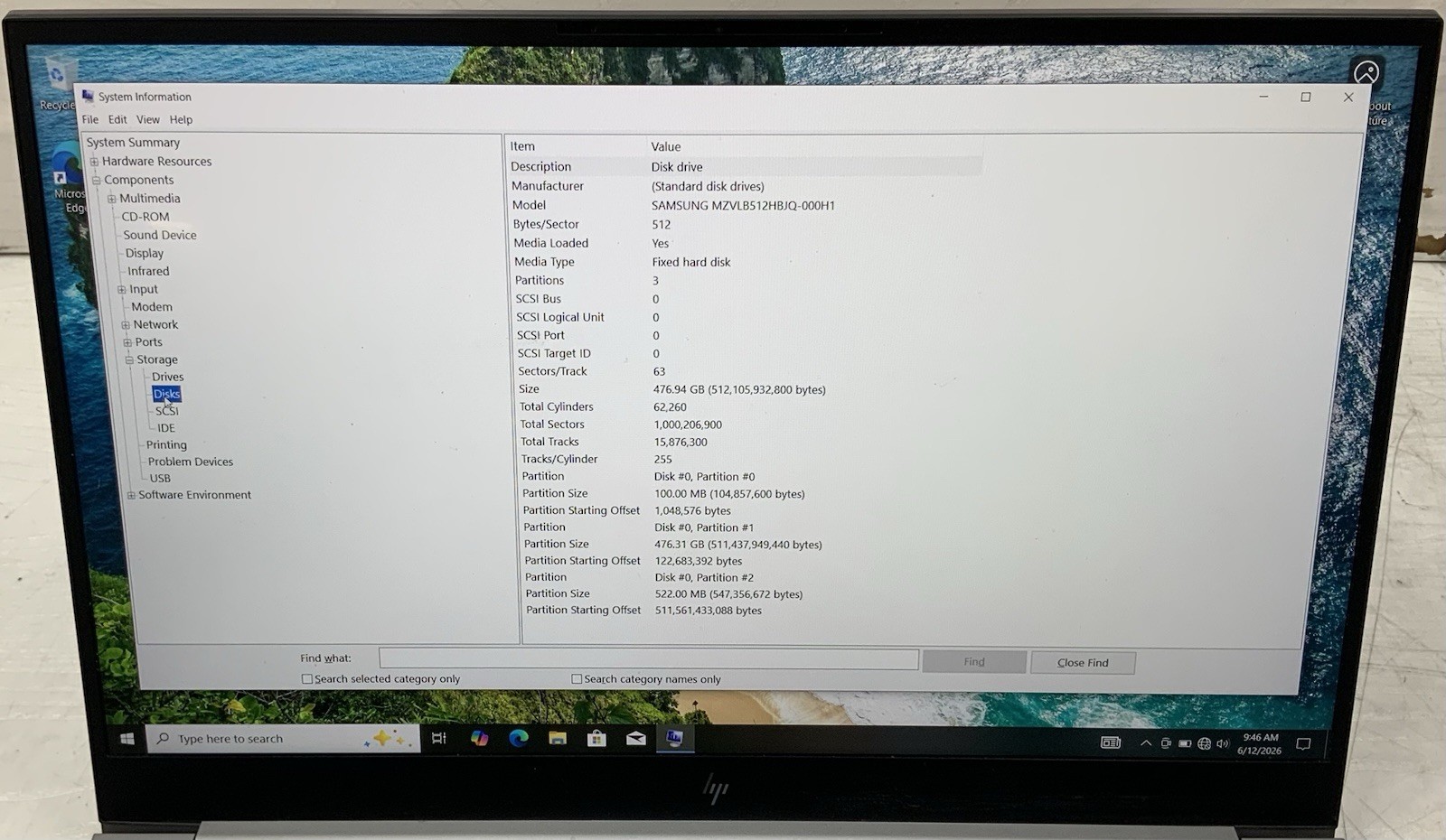Viewport: 1446px width, 840px height.
Task: Launch Copilot from the taskbar
Action: click(479, 738)
